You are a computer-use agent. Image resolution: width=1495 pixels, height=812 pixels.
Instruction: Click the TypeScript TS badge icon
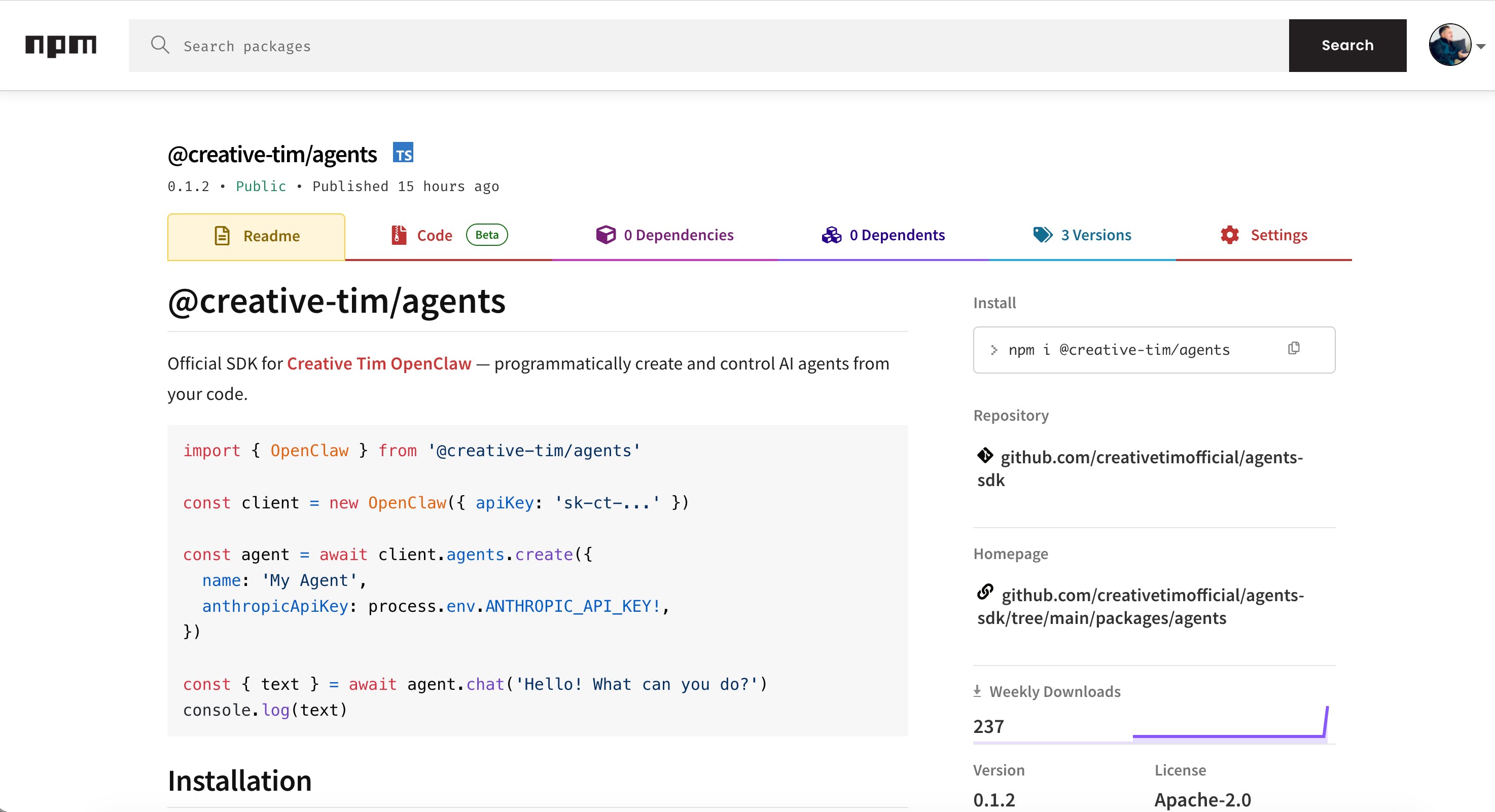point(403,153)
